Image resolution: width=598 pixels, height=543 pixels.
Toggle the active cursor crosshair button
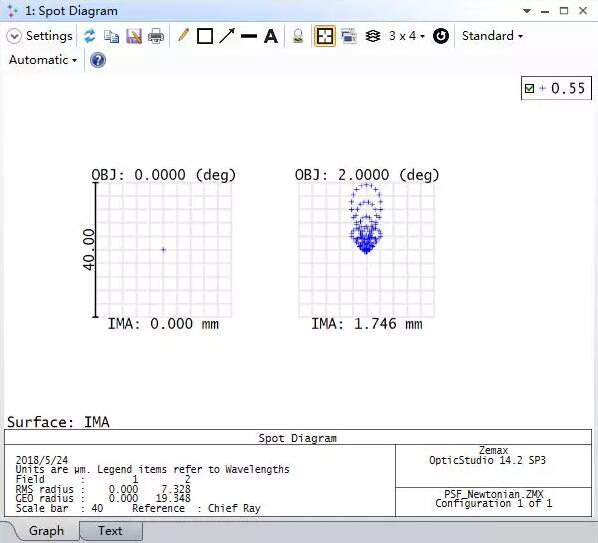325,36
